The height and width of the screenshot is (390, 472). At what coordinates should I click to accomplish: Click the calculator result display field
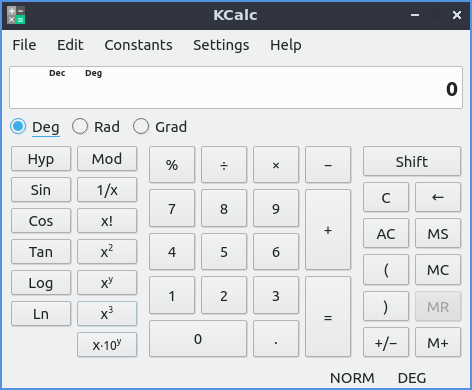point(236,88)
